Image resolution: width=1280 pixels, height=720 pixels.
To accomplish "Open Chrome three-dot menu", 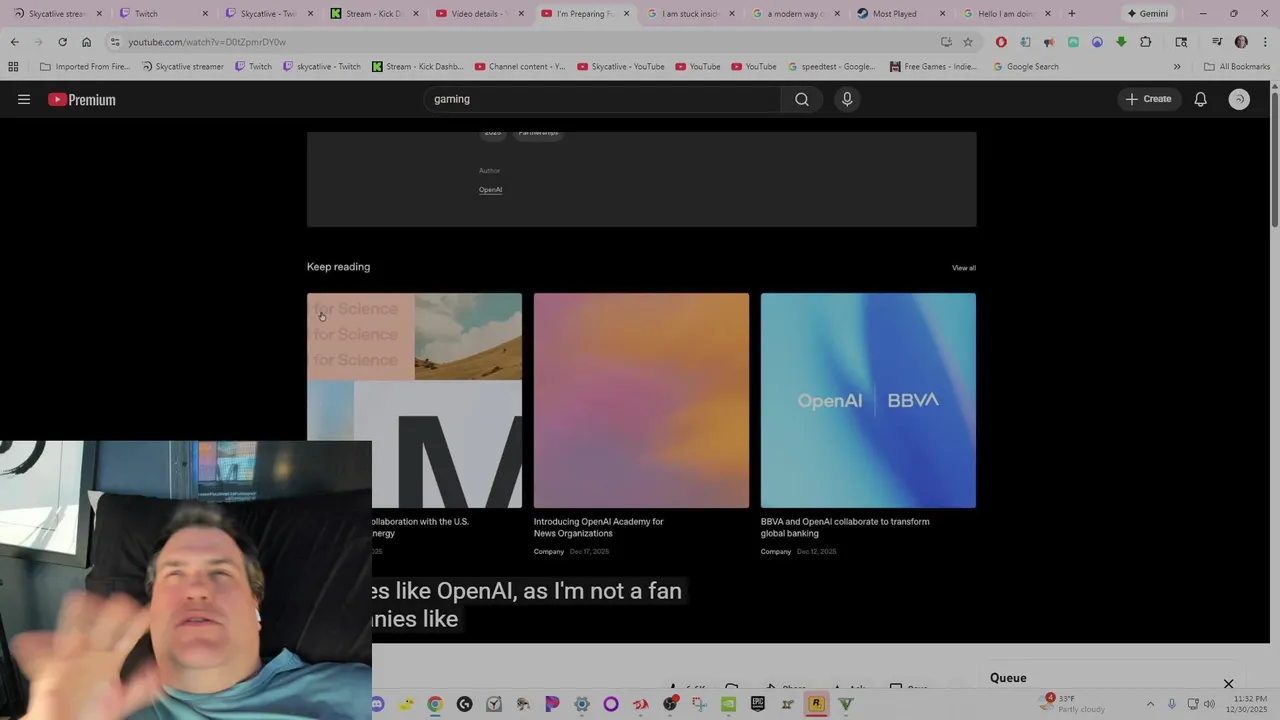I will 1265,42.
